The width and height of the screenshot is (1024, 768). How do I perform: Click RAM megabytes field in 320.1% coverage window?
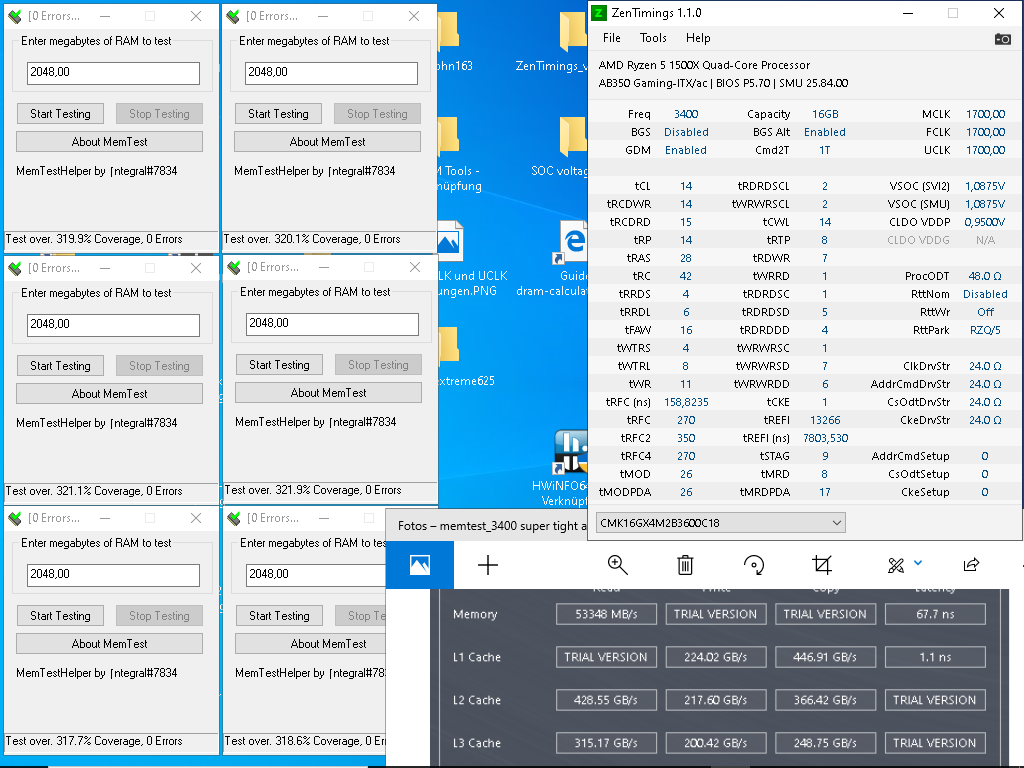[x=331, y=72]
